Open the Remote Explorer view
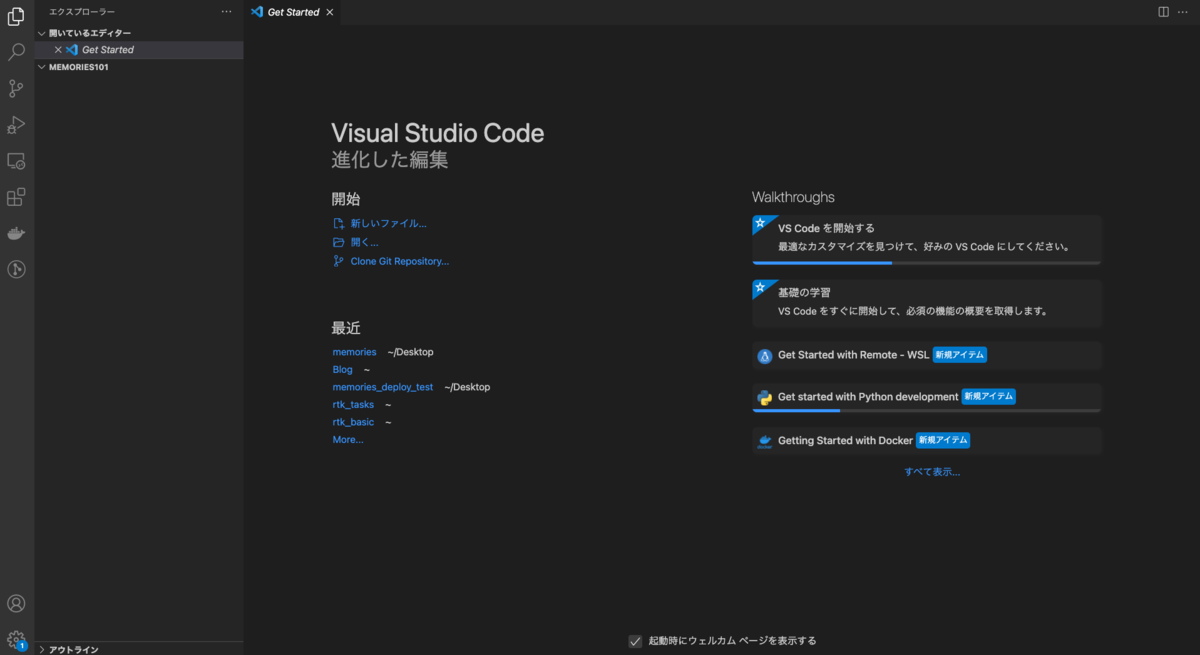The width and height of the screenshot is (1200, 655). [x=15, y=160]
